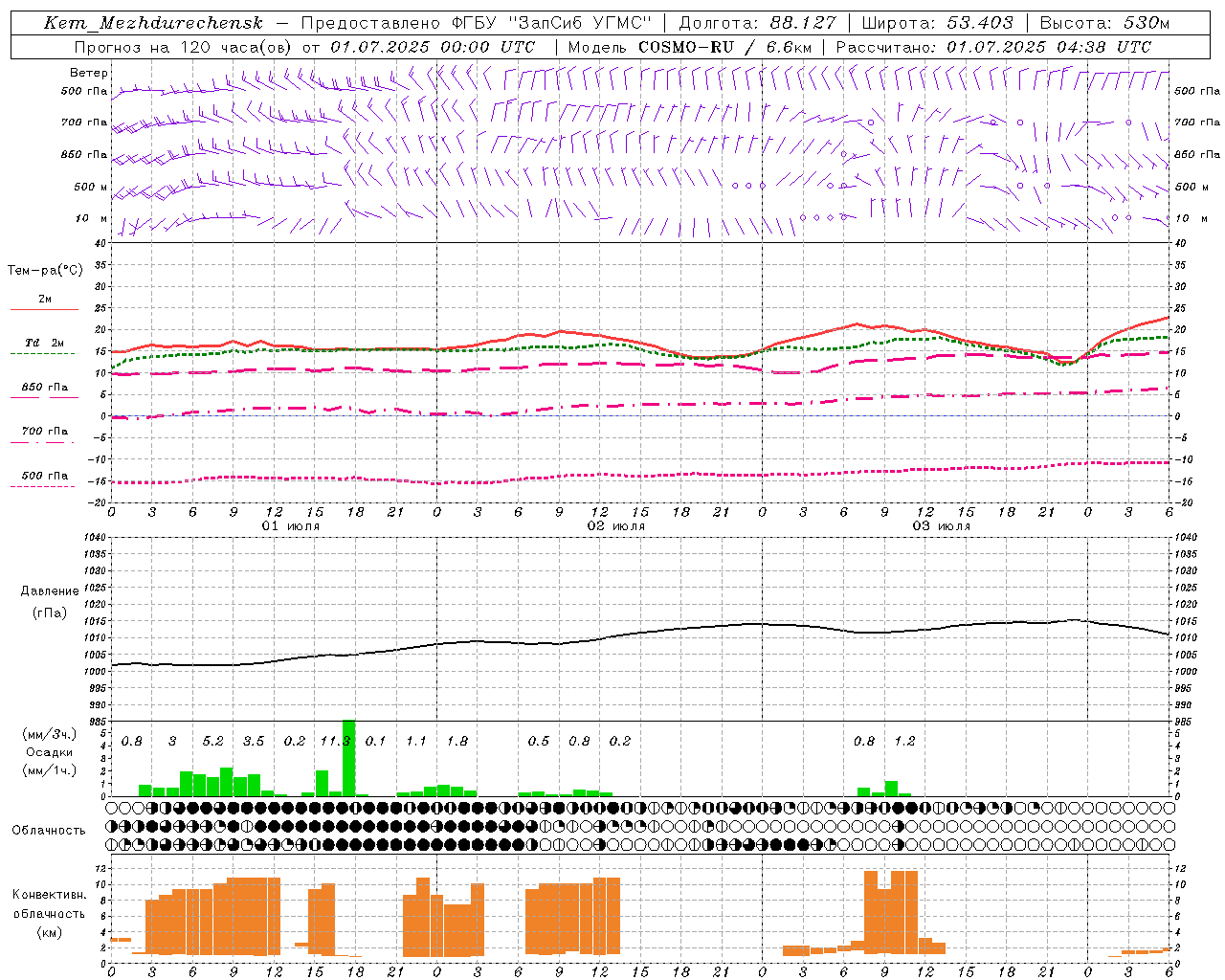Viewport: 1225px width, 980px height.
Task: Select the (мм/1ч.) precipitation unit label
Action: [x=50, y=770]
